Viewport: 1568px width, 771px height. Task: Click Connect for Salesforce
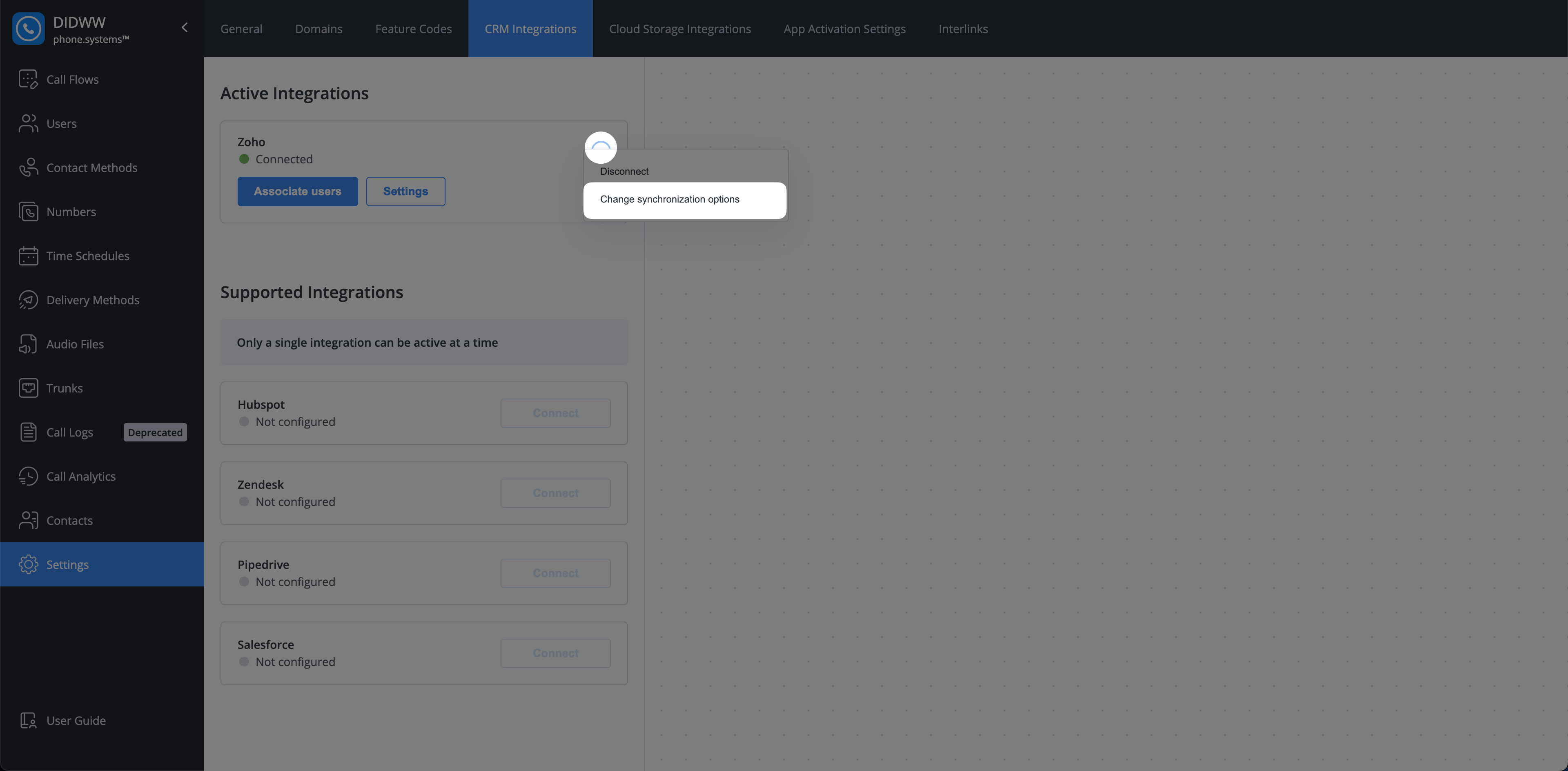coord(555,653)
